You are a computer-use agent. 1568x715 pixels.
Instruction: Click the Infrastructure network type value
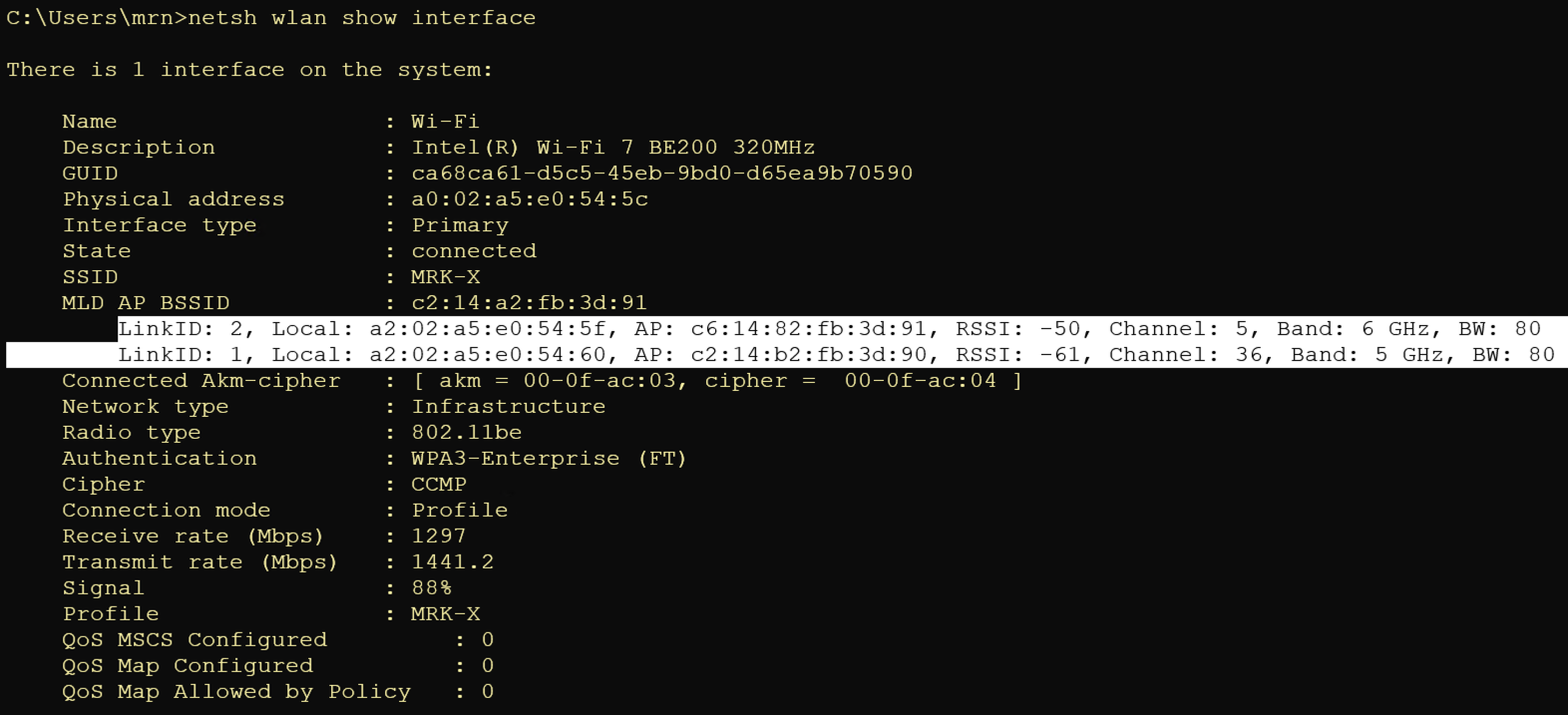pos(508,407)
